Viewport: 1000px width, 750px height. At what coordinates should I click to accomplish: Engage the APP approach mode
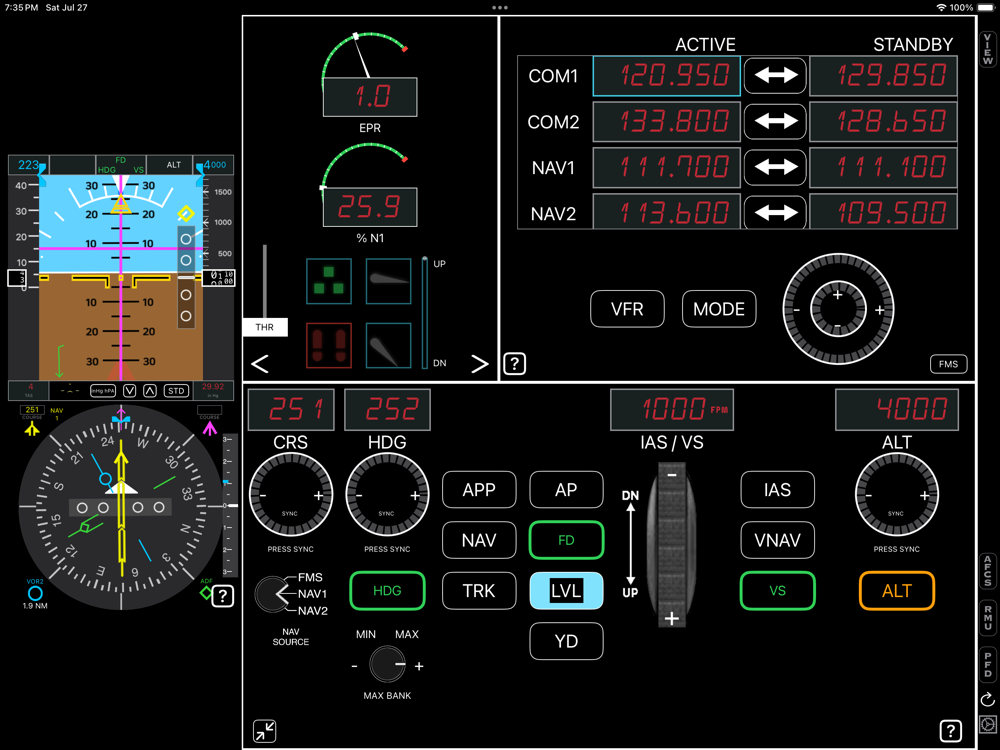pyautogui.click(x=479, y=490)
